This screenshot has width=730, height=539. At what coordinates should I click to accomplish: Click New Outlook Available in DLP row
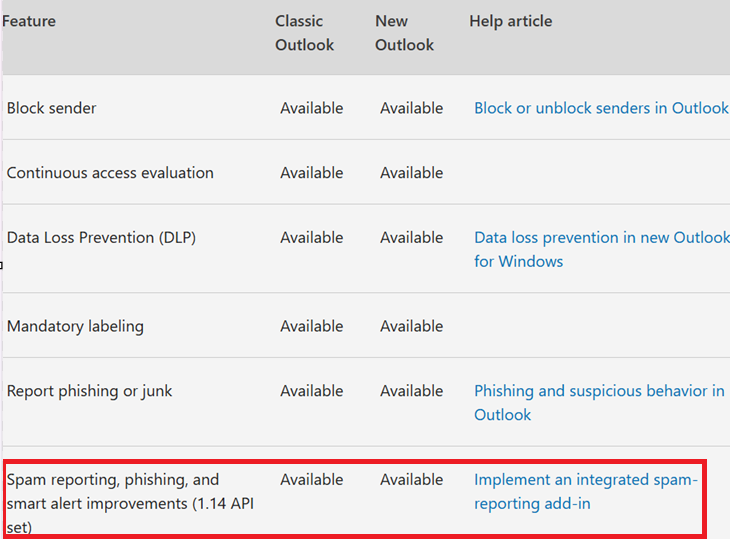[412, 237]
